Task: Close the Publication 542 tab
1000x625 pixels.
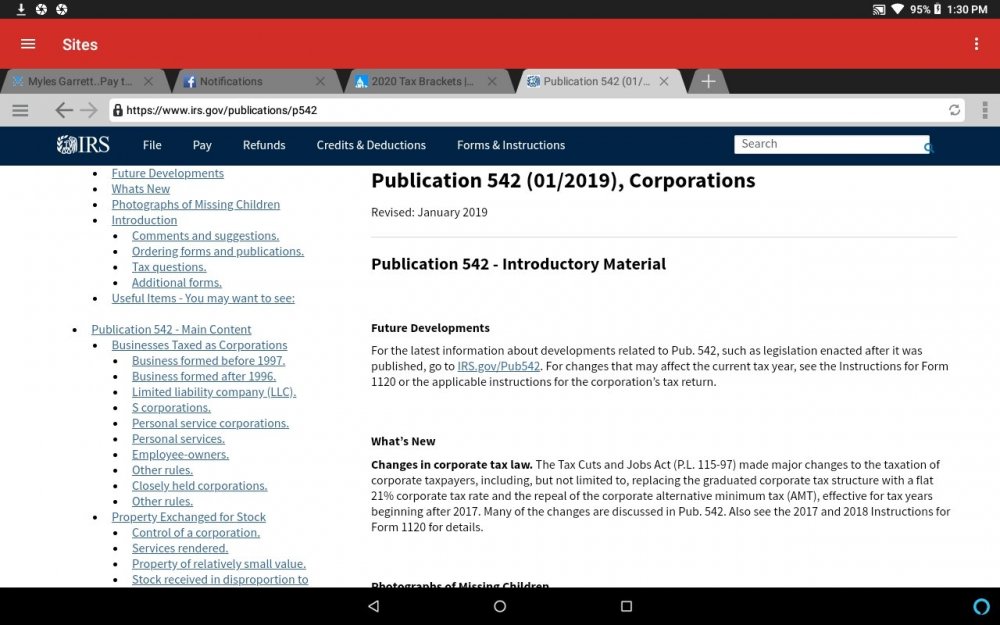Action: coord(664,82)
